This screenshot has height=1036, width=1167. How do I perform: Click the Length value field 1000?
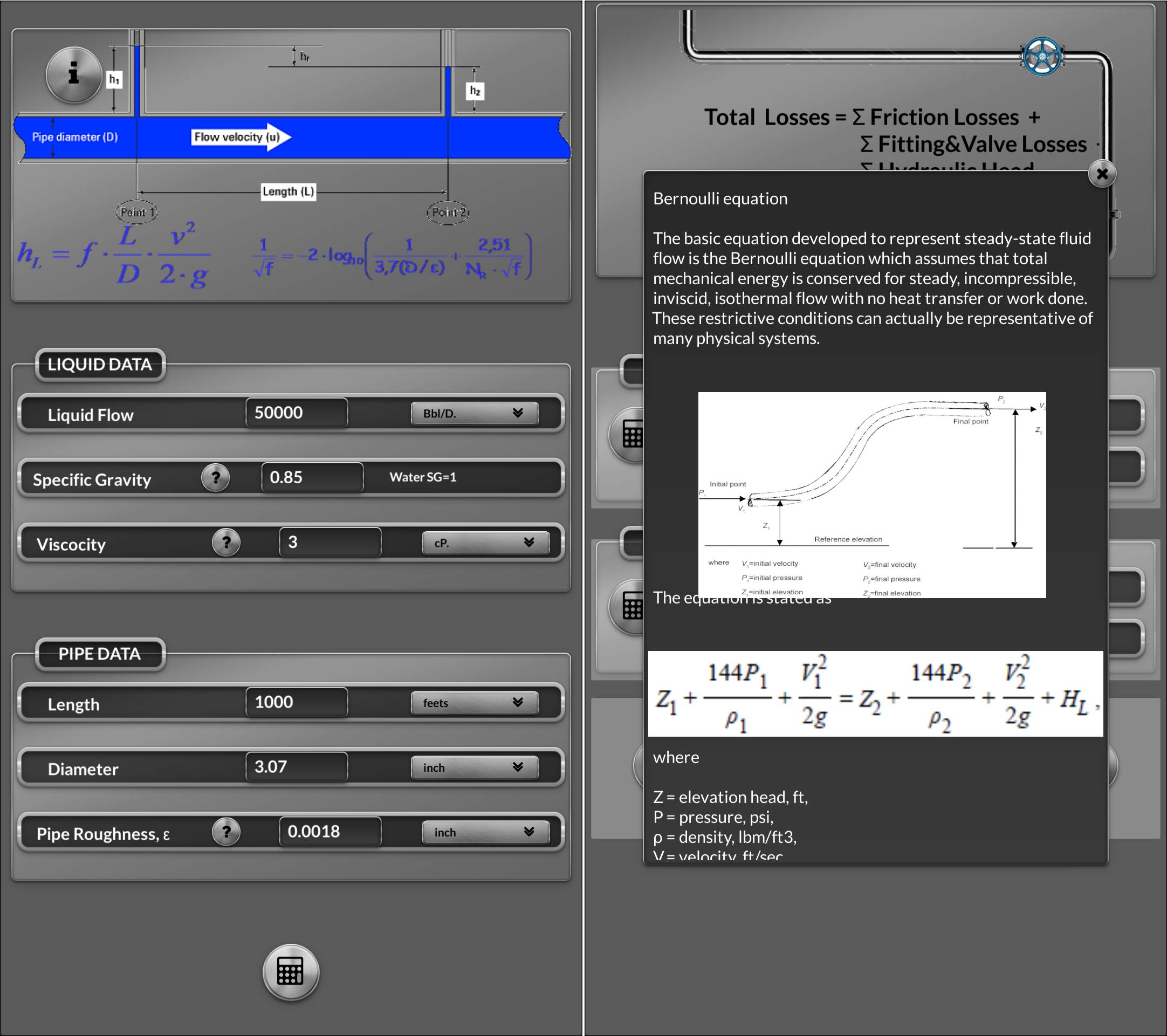click(x=296, y=702)
